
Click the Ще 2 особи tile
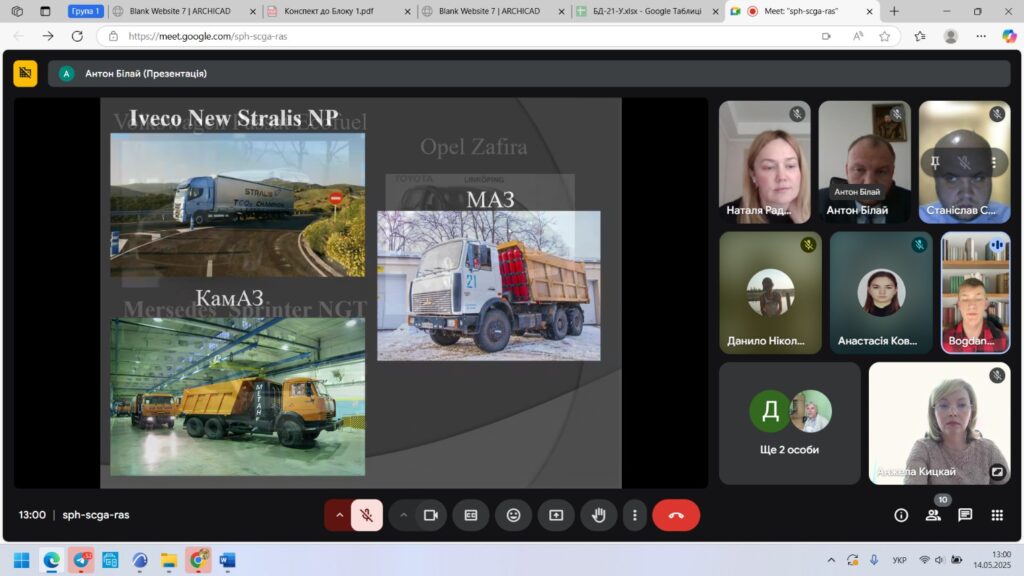pyautogui.click(x=789, y=423)
